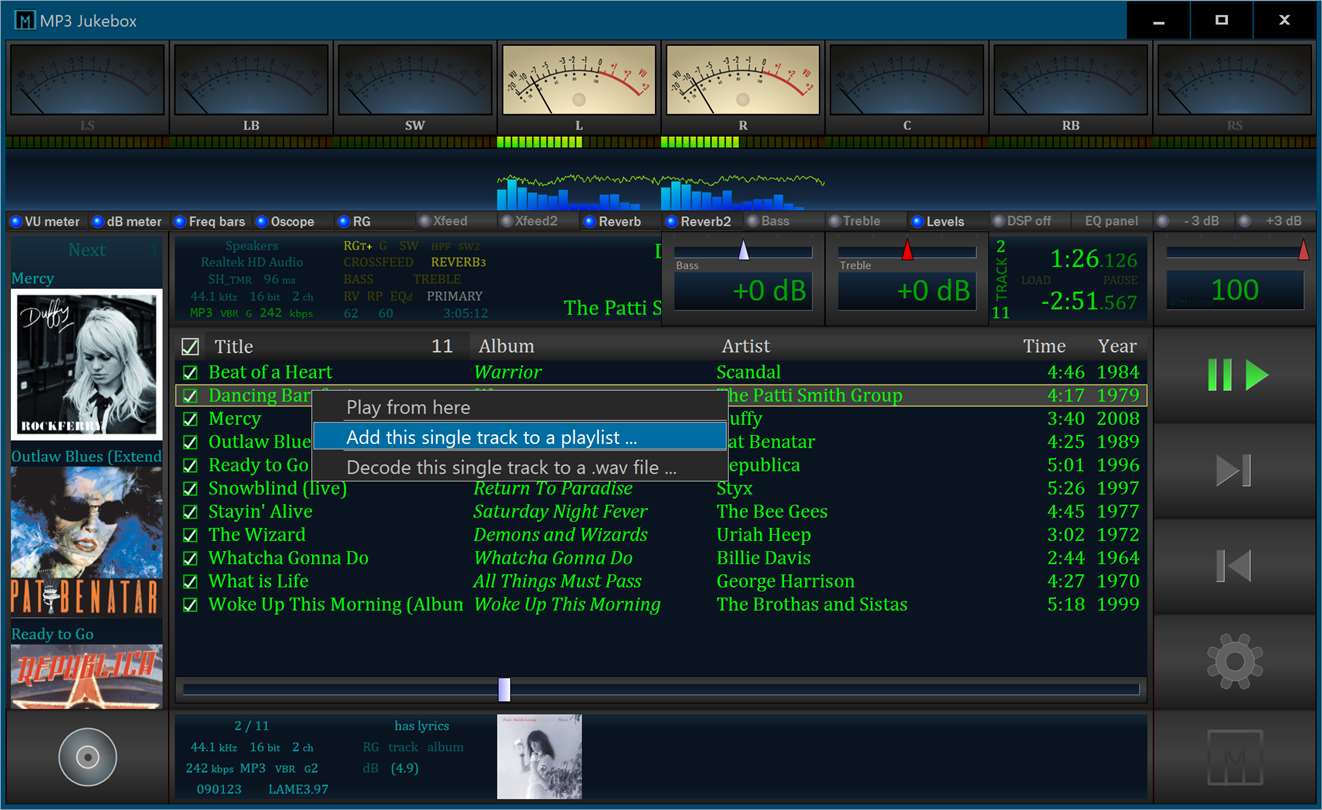Click the CD disc icon at bottom left
The image size is (1322, 810).
click(x=88, y=757)
